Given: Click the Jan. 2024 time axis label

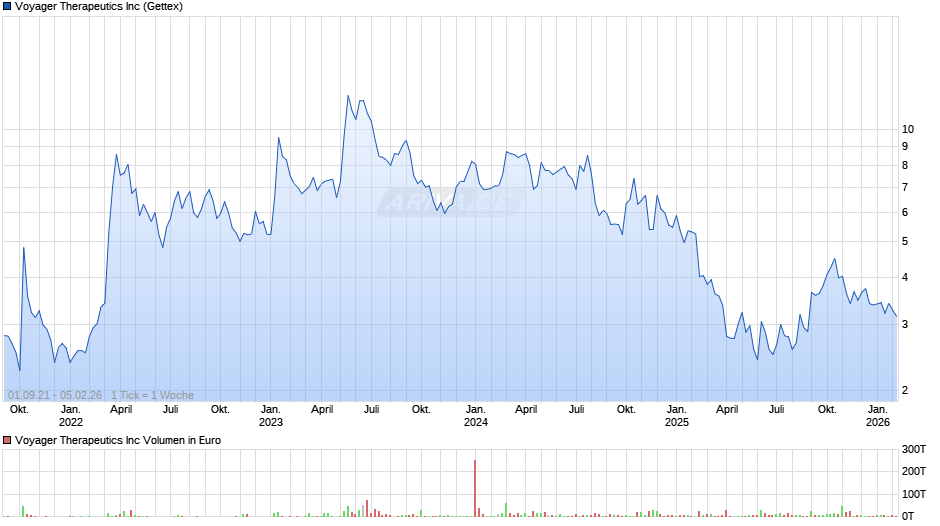Looking at the screenshot, I should coord(475,416).
